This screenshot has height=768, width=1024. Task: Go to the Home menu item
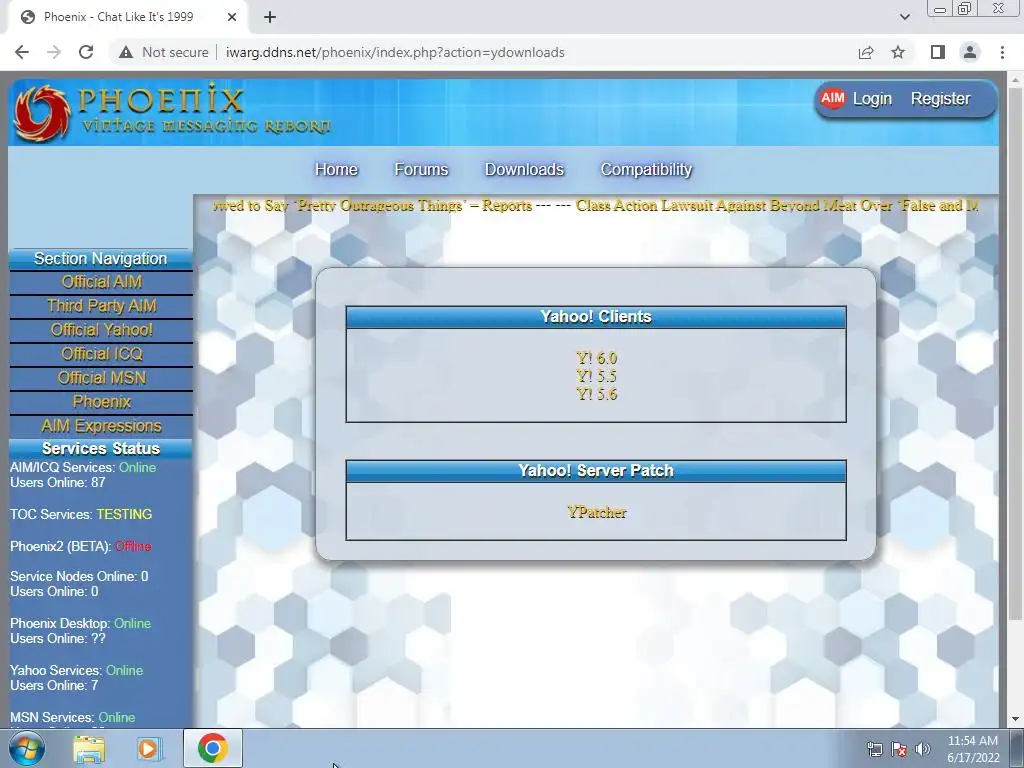336,169
